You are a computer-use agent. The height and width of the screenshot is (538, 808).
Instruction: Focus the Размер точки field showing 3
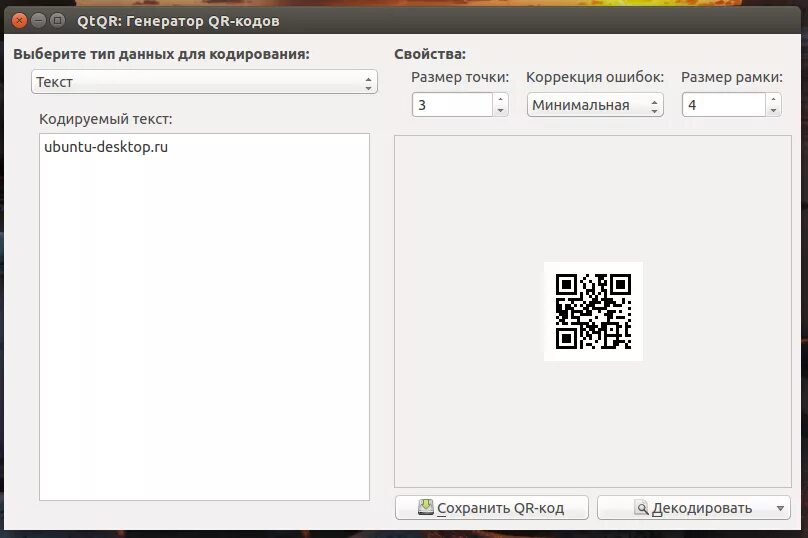click(452, 105)
